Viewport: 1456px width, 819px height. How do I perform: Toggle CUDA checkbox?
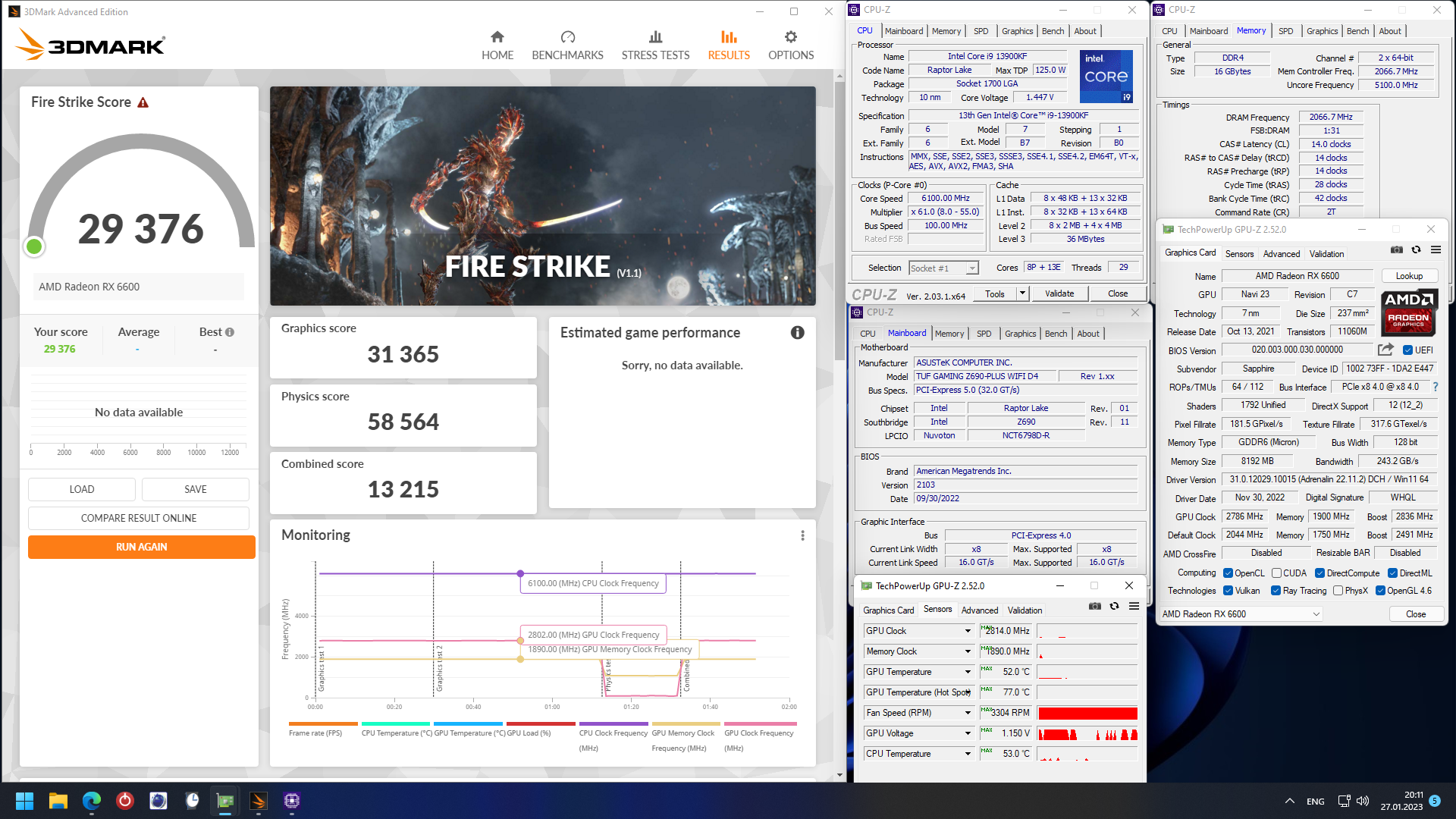point(1276,573)
